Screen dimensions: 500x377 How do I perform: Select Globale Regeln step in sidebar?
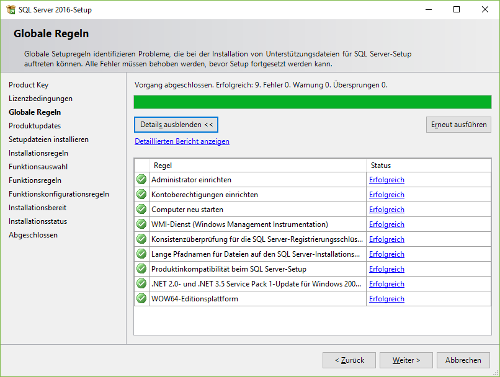pyautogui.click(x=35, y=112)
